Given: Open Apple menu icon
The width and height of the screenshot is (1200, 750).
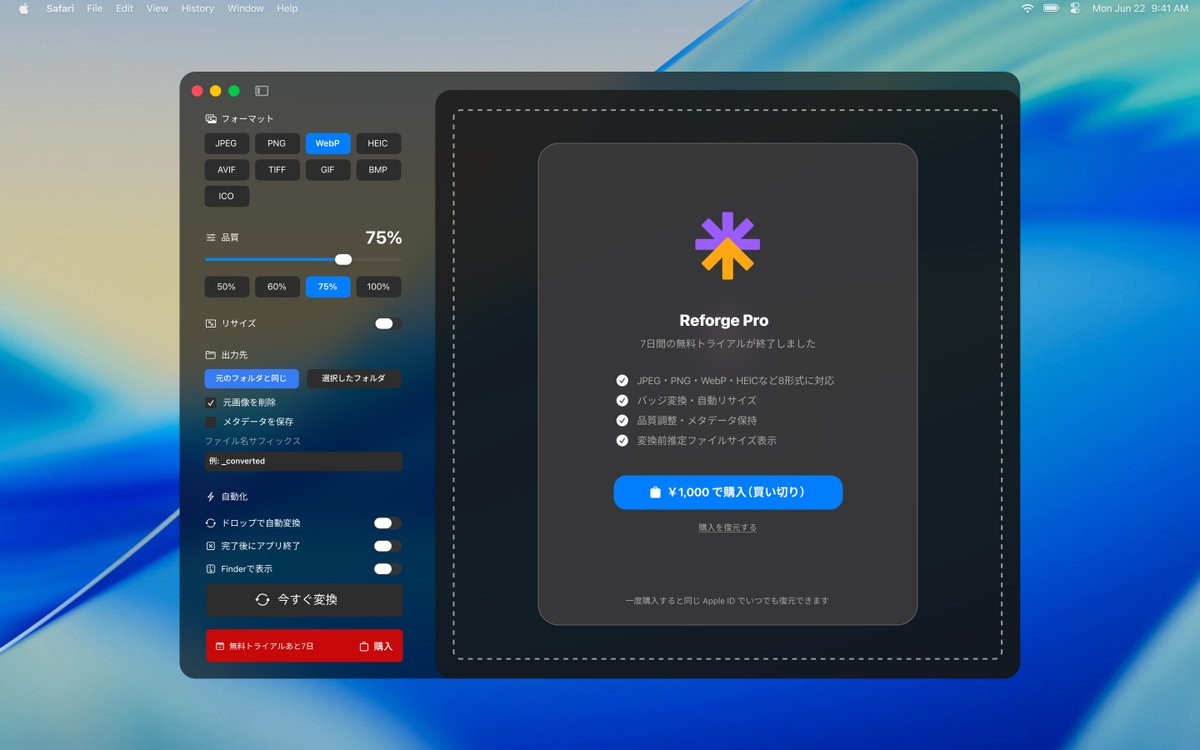Looking at the screenshot, I should [x=23, y=8].
